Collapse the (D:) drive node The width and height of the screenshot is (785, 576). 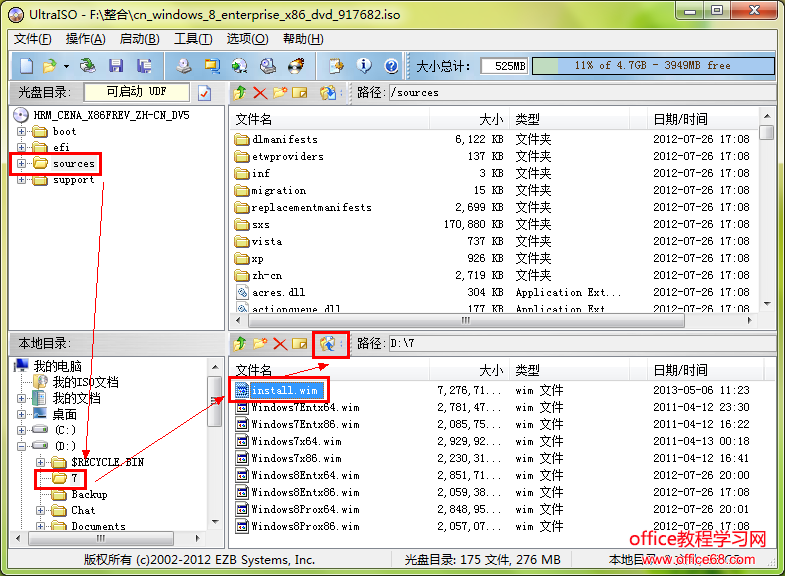point(21,446)
